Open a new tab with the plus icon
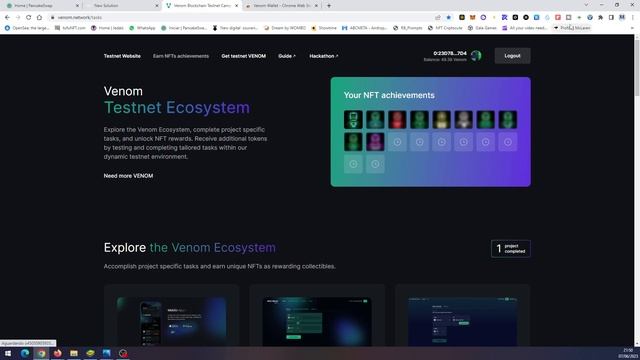The image size is (640, 360). [x=329, y=6]
